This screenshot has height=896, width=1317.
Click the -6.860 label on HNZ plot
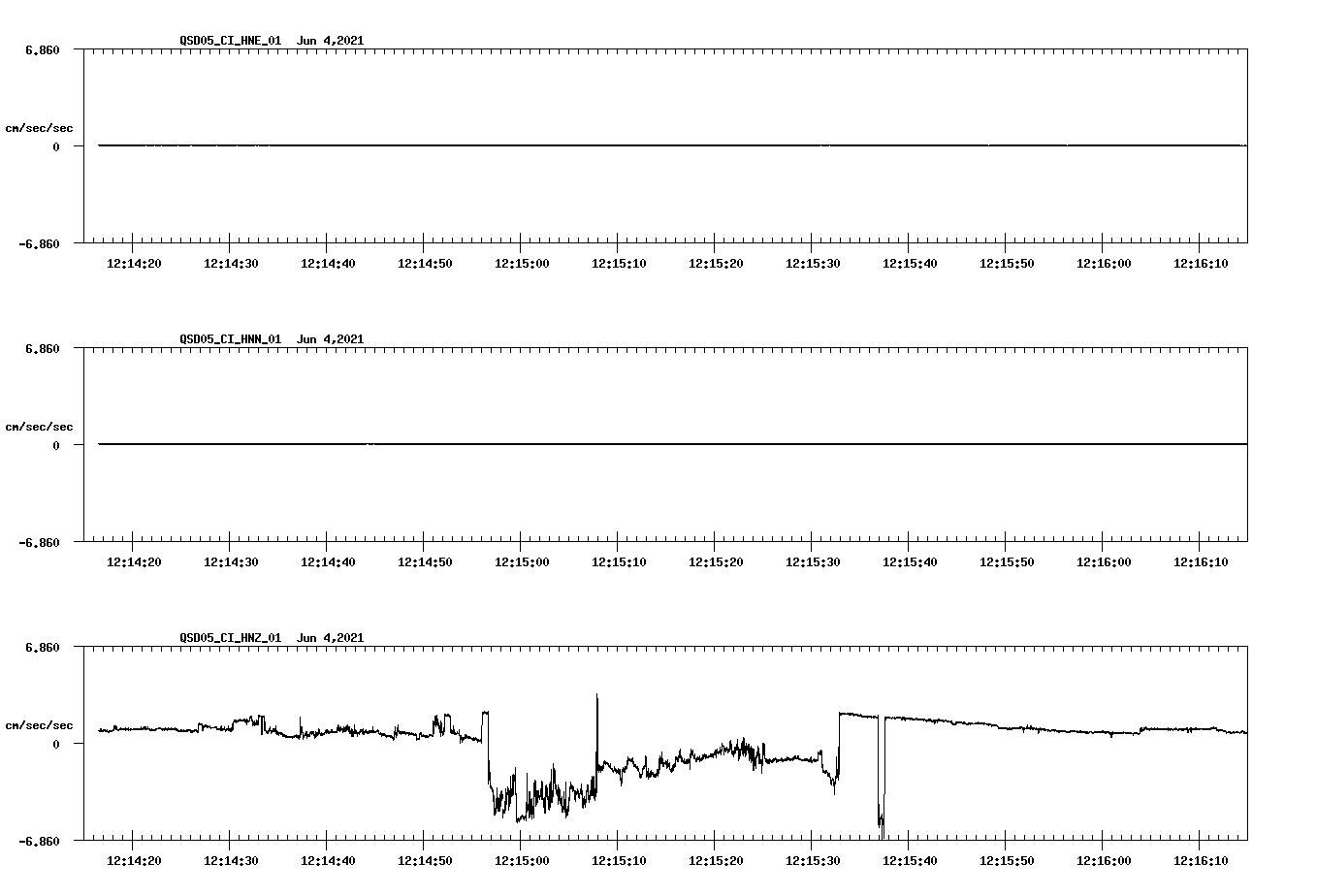[x=39, y=841]
